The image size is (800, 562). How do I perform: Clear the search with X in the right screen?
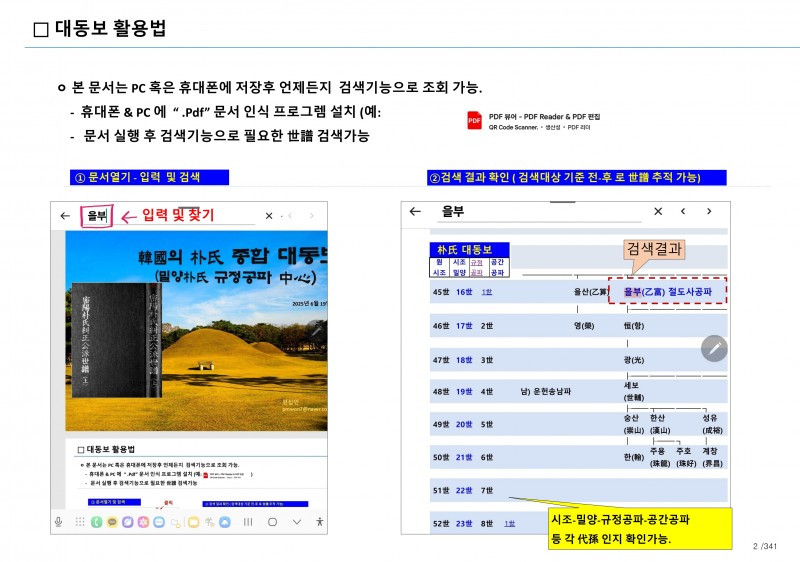tap(658, 211)
